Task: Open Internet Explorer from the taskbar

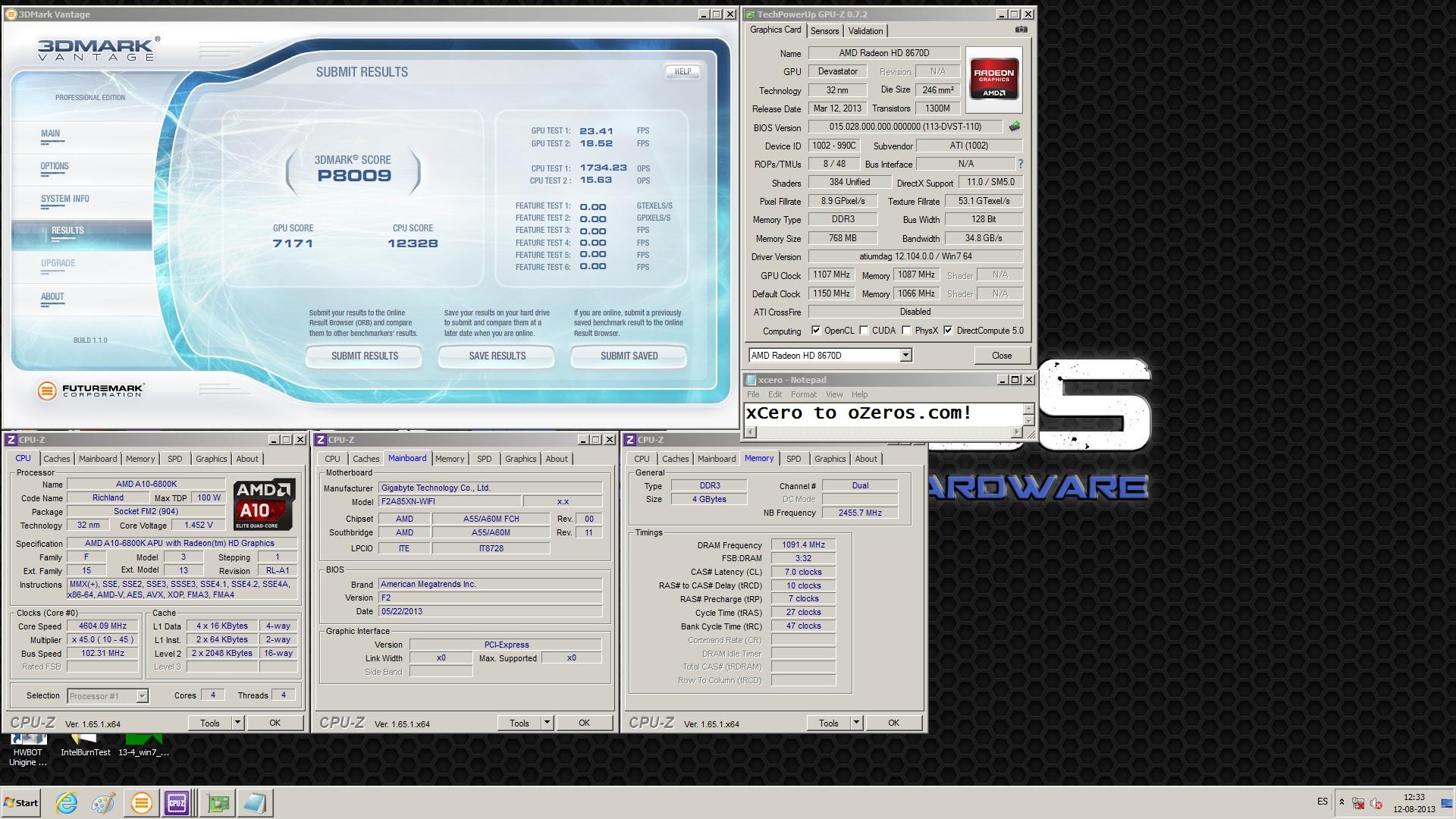Action: click(x=67, y=802)
